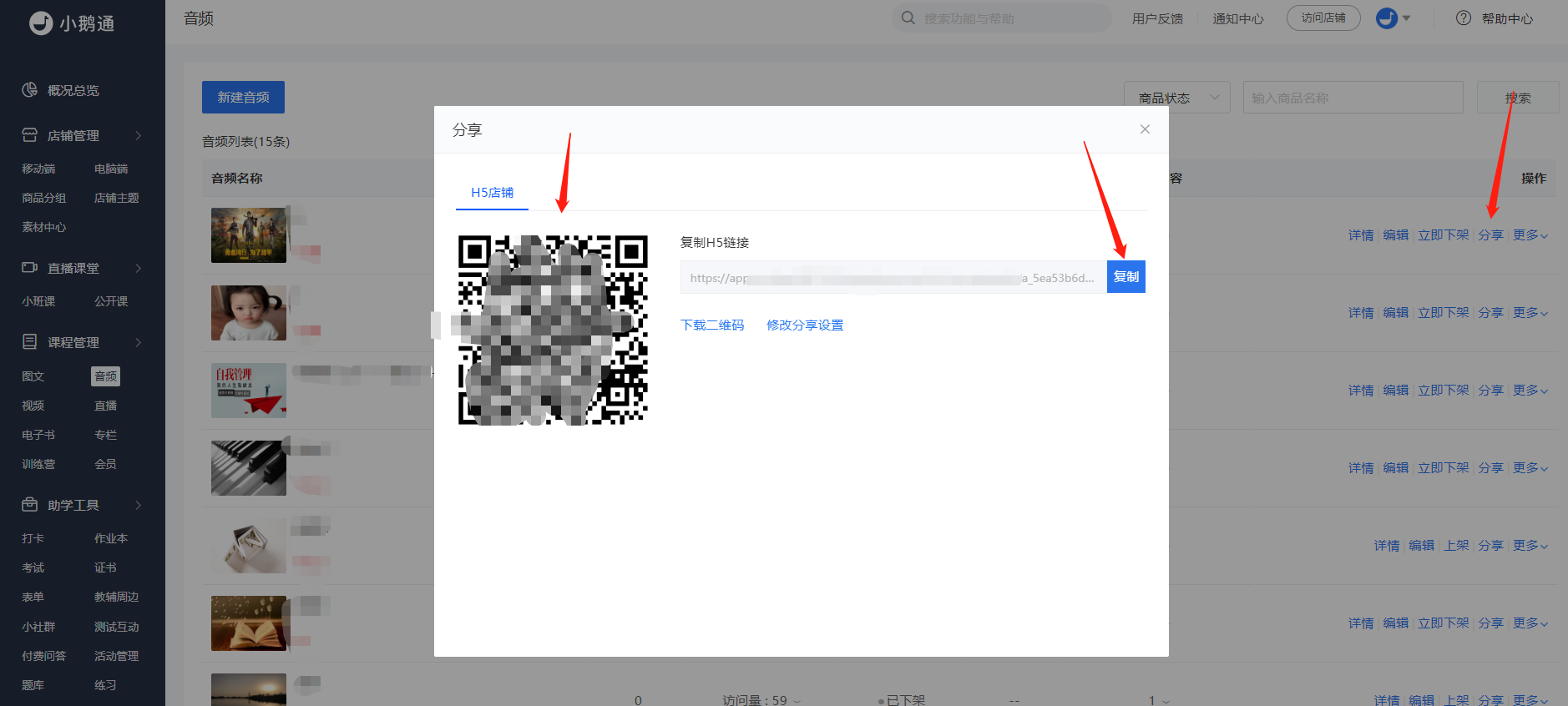Close the 分享 dialog with the X
Screen dimensions: 1568x706
(x=1145, y=129)
